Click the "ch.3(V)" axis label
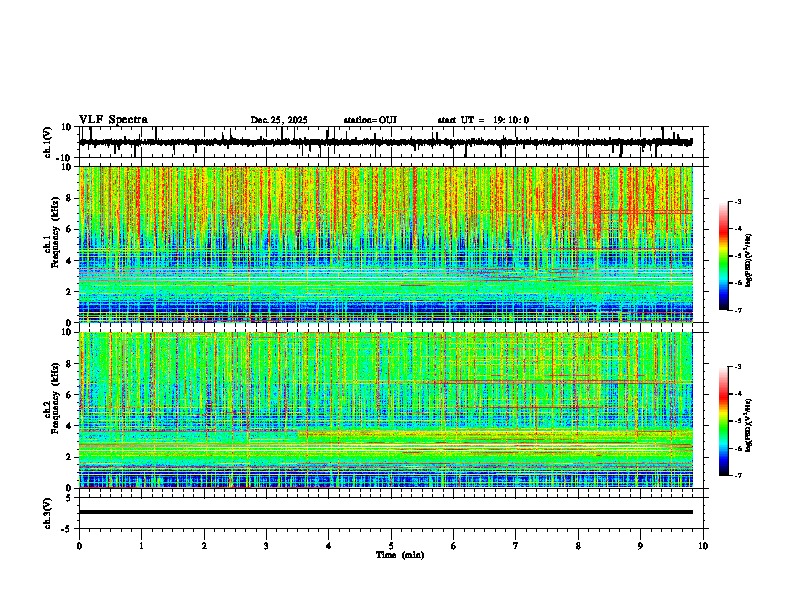The image size is (792, 612). [x=48, y=514]
